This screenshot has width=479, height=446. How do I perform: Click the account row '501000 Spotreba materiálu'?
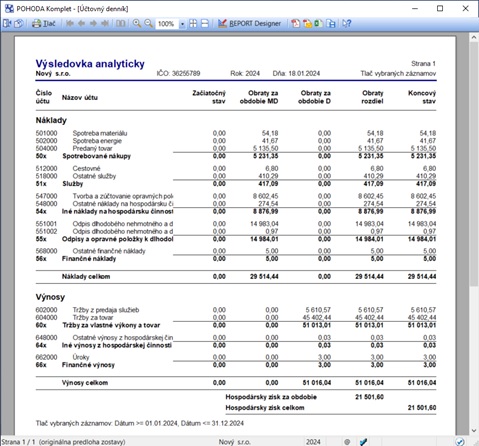pos(236,133)
